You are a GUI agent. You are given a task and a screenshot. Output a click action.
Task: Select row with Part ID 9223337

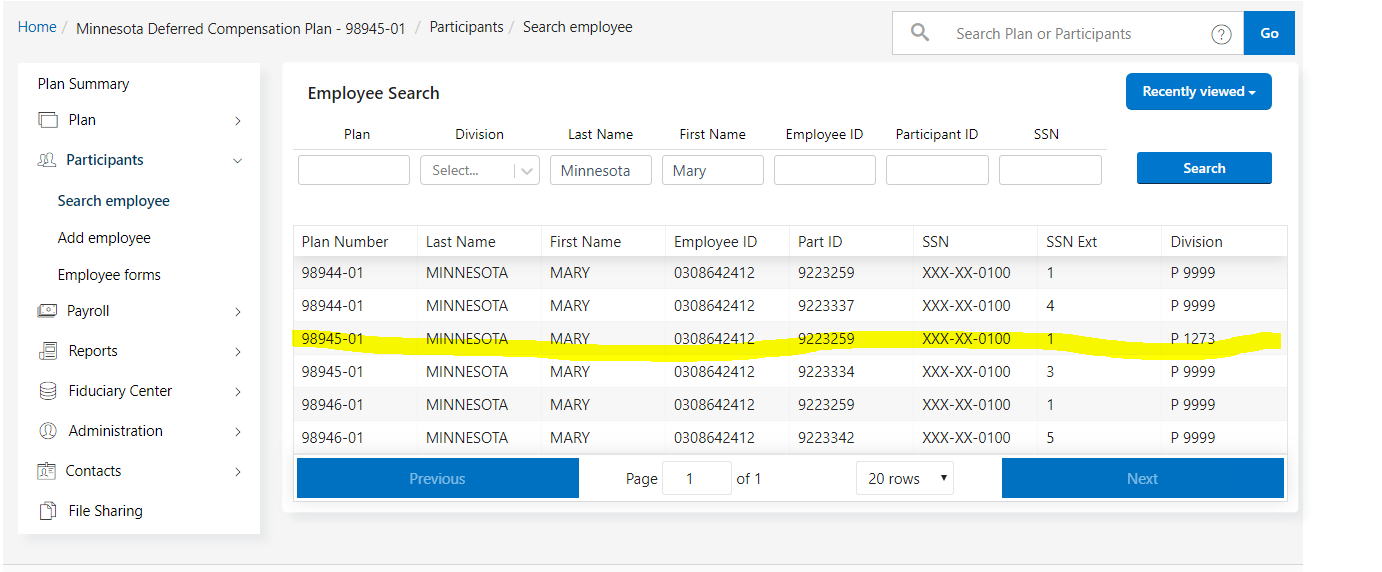(x=790, y=305)
